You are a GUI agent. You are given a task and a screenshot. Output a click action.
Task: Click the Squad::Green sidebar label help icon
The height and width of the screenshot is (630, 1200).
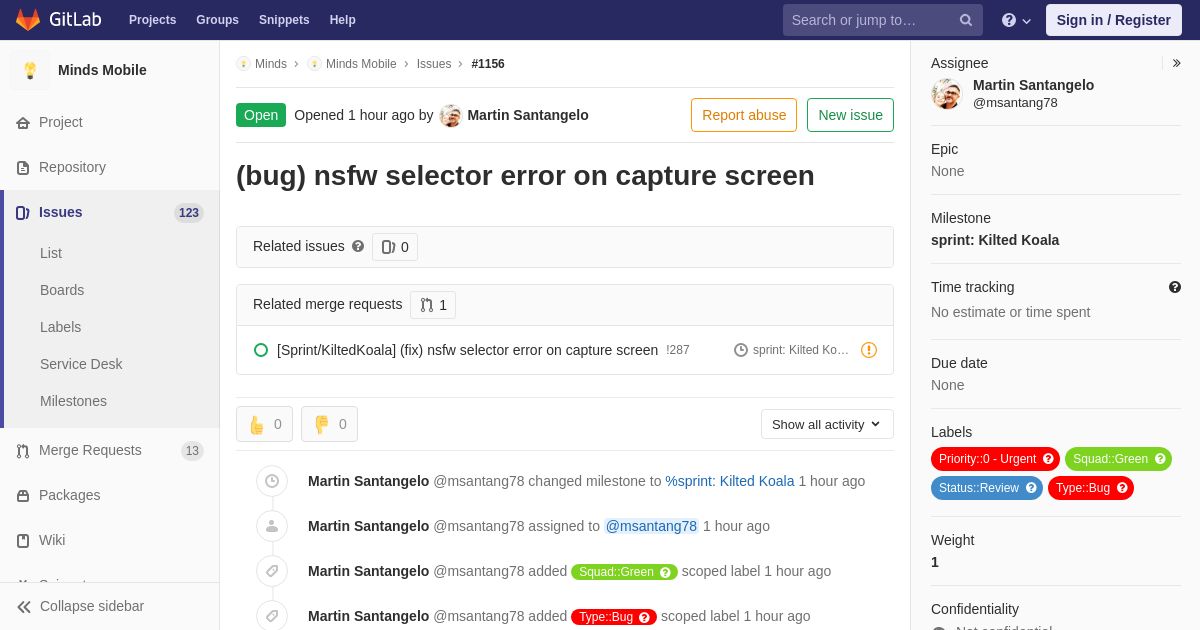click(1160, 459)
